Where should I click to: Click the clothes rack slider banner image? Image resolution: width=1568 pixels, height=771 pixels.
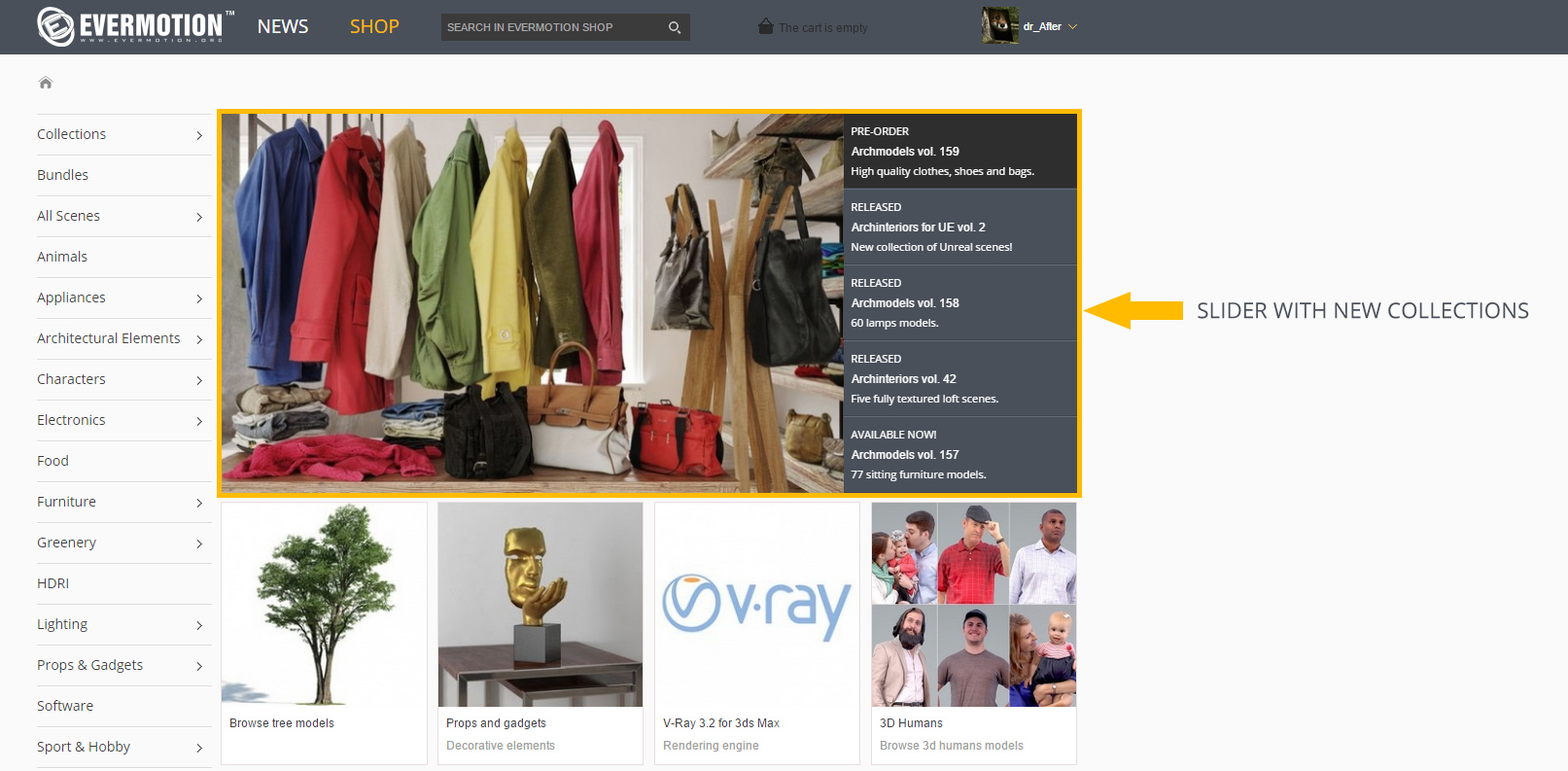coord(532,303)
